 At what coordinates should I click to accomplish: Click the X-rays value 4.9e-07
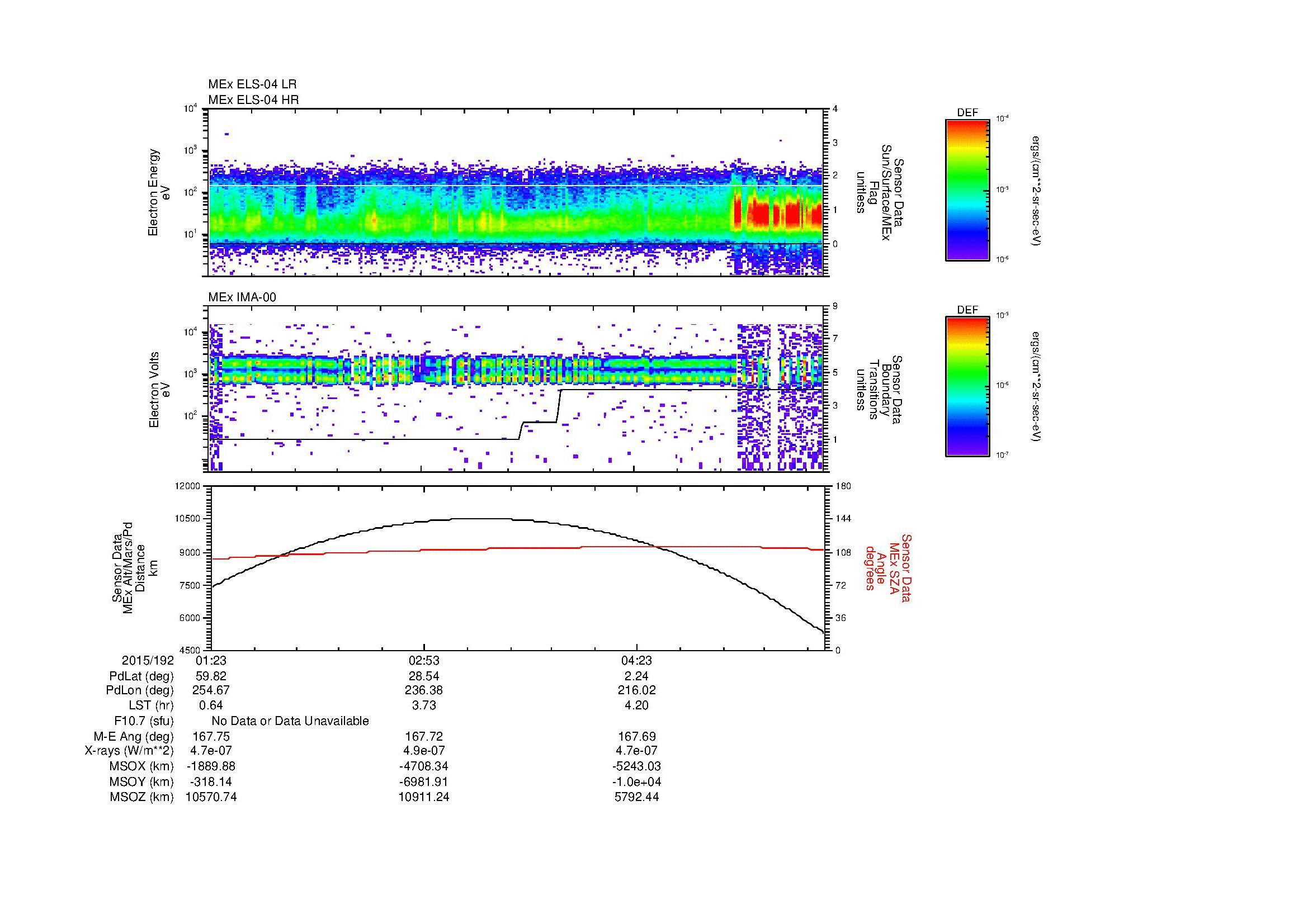point(424,751)
